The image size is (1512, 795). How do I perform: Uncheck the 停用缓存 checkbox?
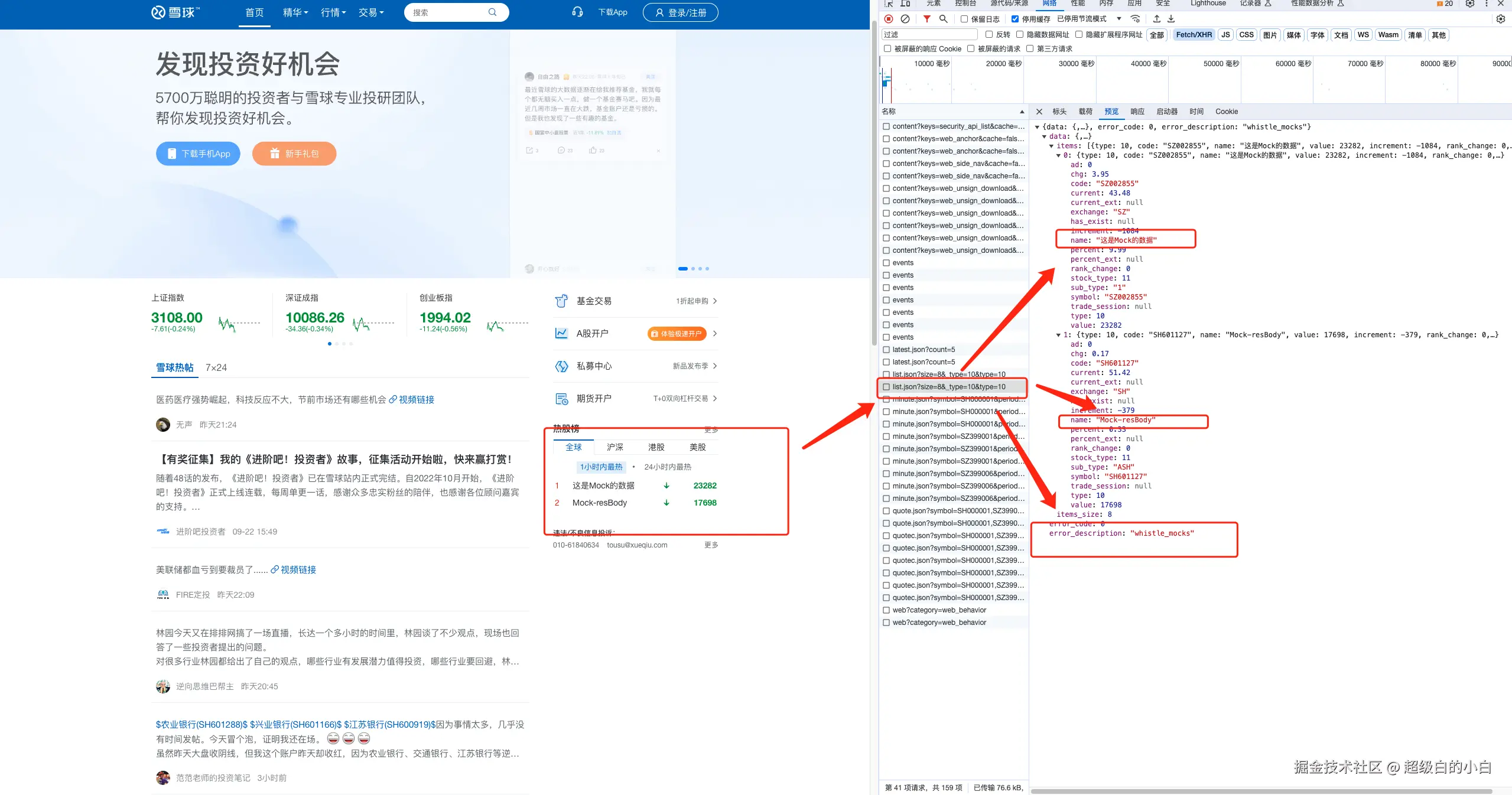1015,19
